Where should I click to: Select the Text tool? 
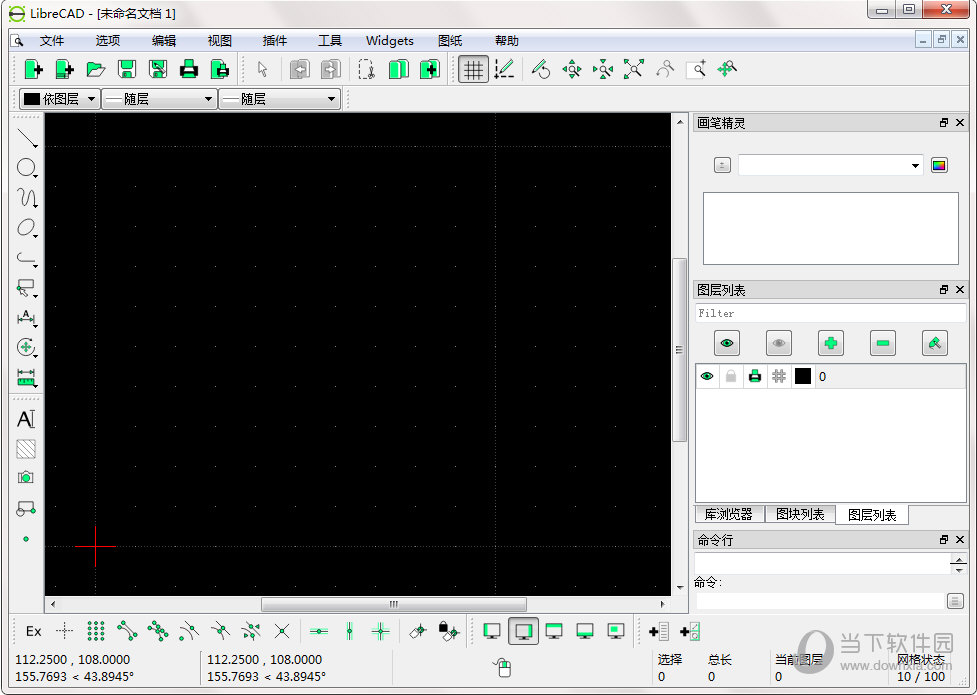tap(26, 419)
